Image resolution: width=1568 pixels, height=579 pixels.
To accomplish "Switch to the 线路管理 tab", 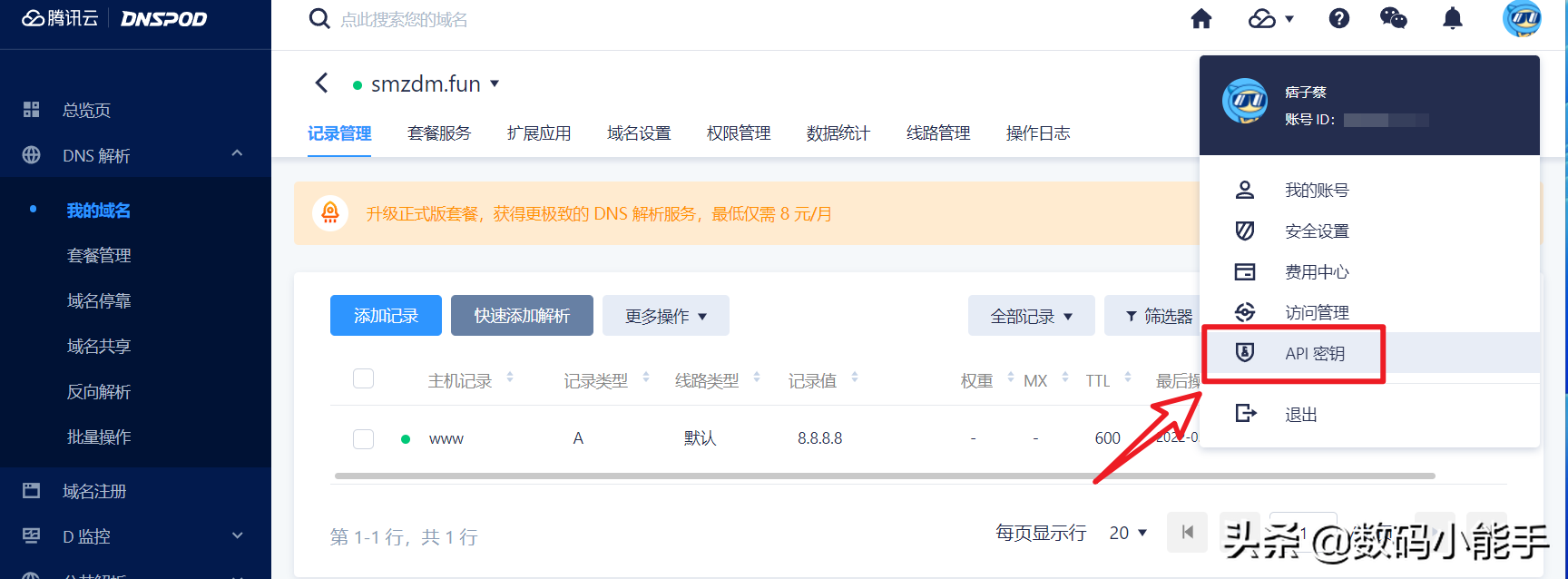I will (938, 133).
